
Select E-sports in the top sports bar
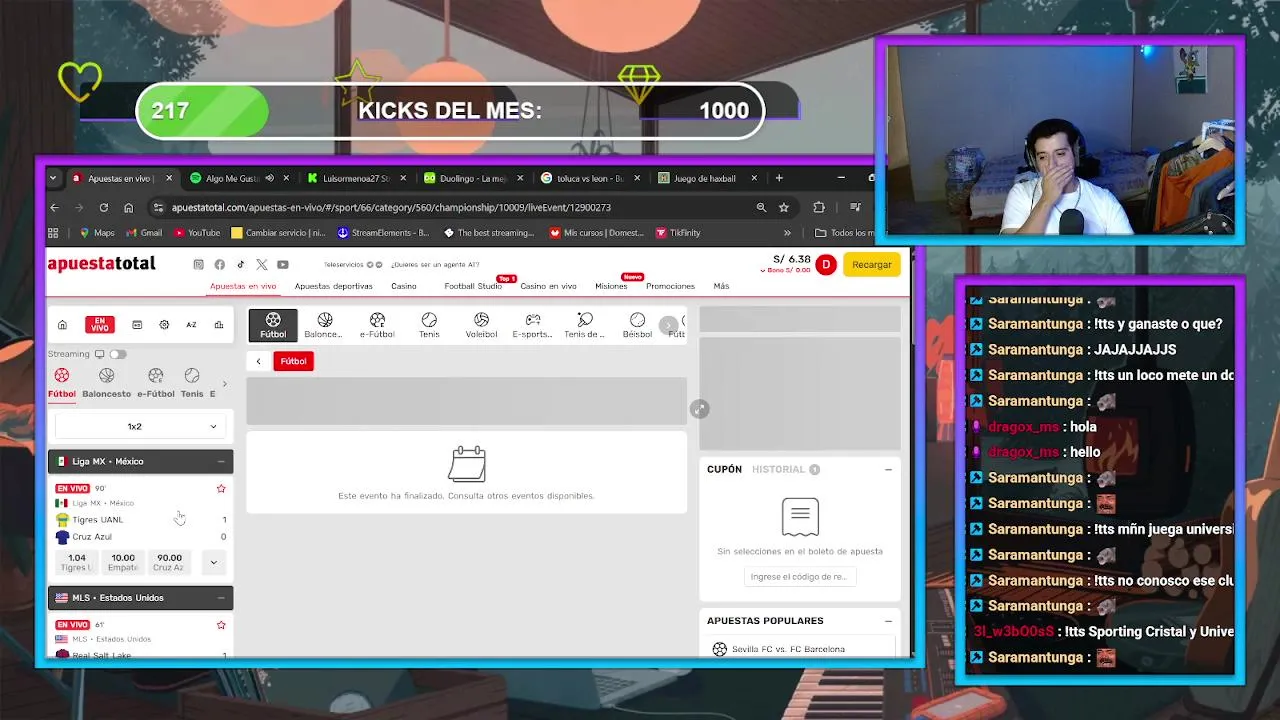pyautogui.click(x=532, y=325)
